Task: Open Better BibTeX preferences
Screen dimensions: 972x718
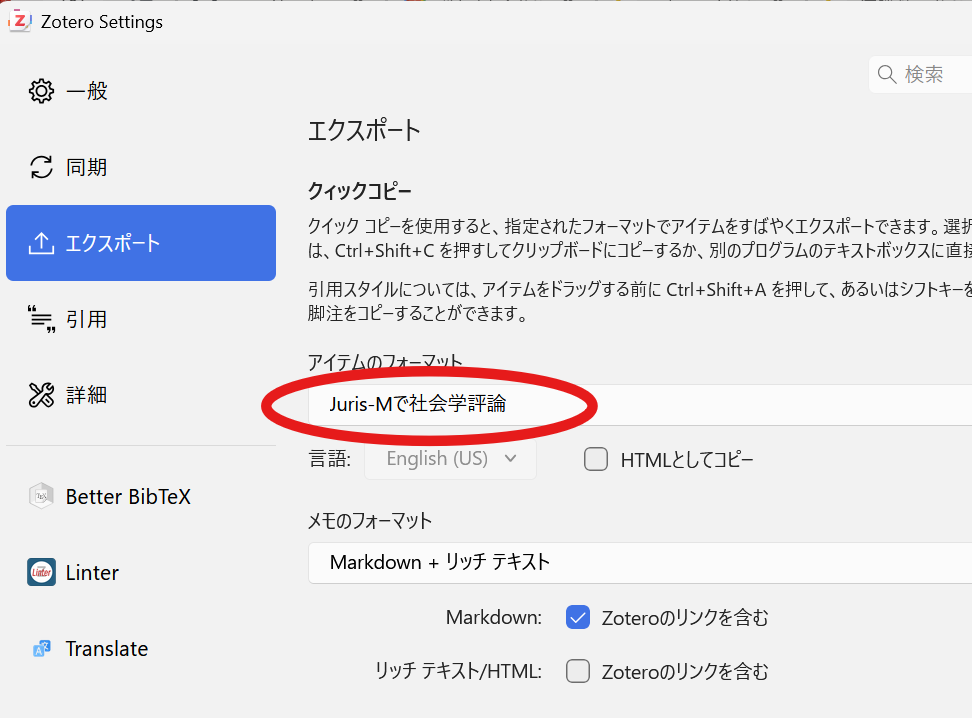Action: [x=141, y=496]
